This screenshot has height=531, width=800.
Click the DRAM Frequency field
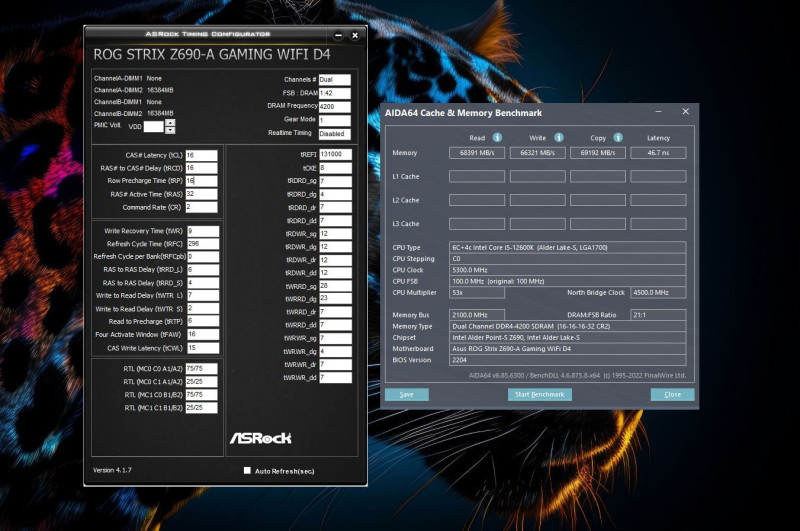[x=335, y=107]
